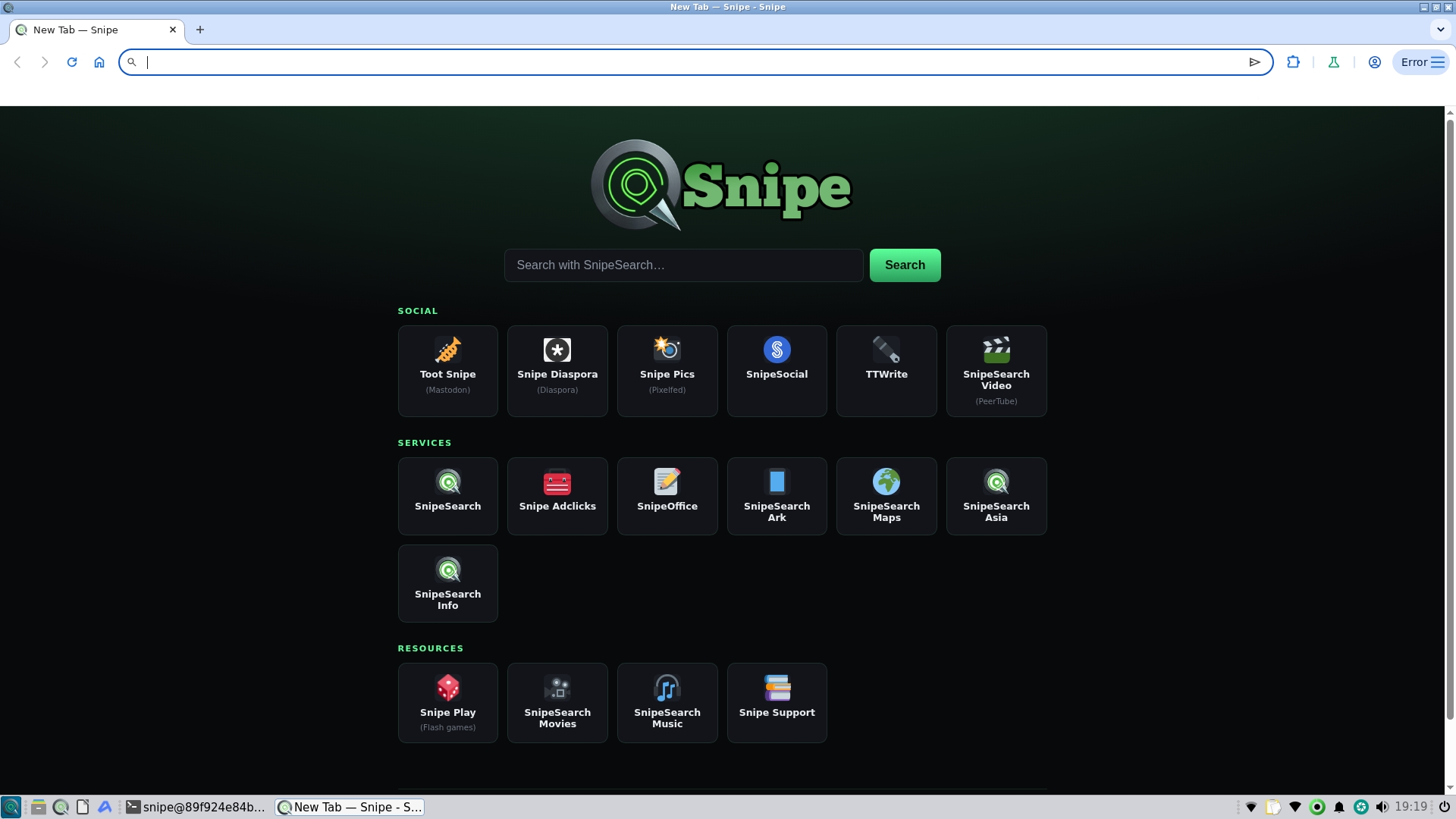
Task: Close the New Tab — Snipe tab
Action: 173,30
